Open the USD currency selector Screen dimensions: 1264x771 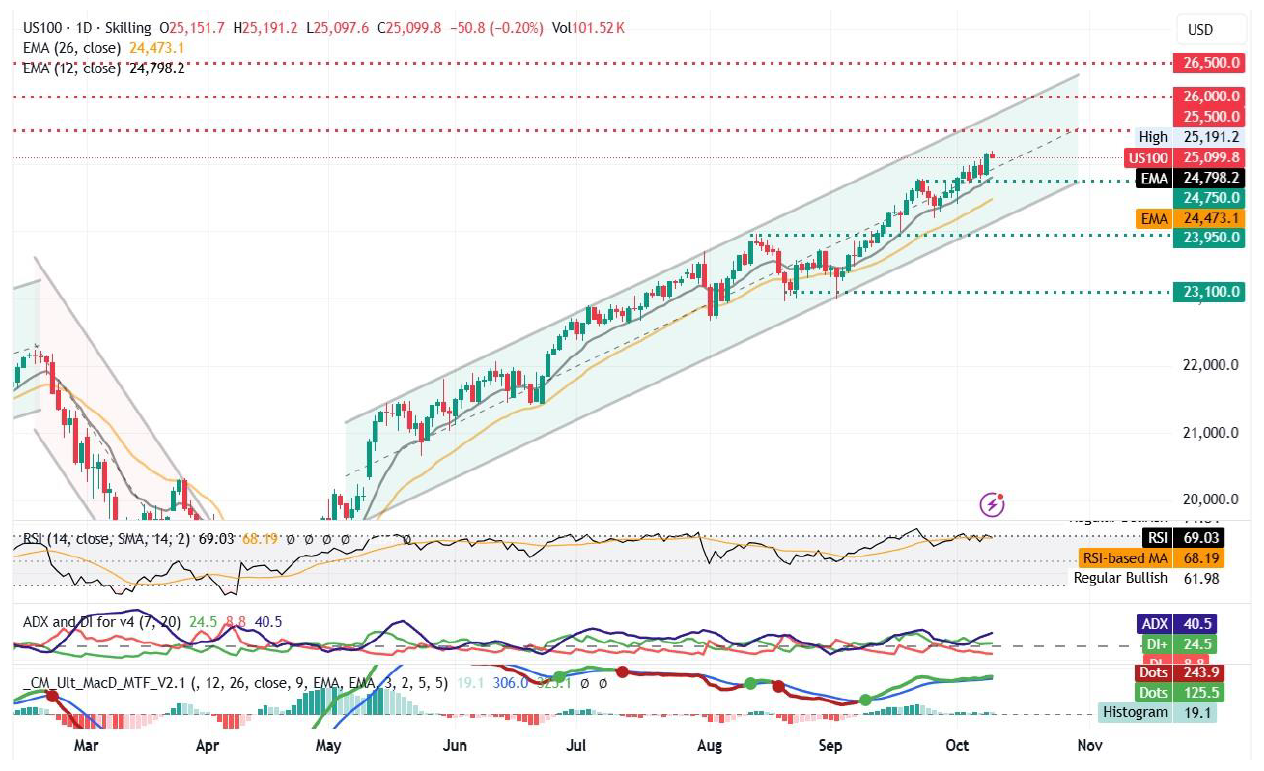[1200, 30]
